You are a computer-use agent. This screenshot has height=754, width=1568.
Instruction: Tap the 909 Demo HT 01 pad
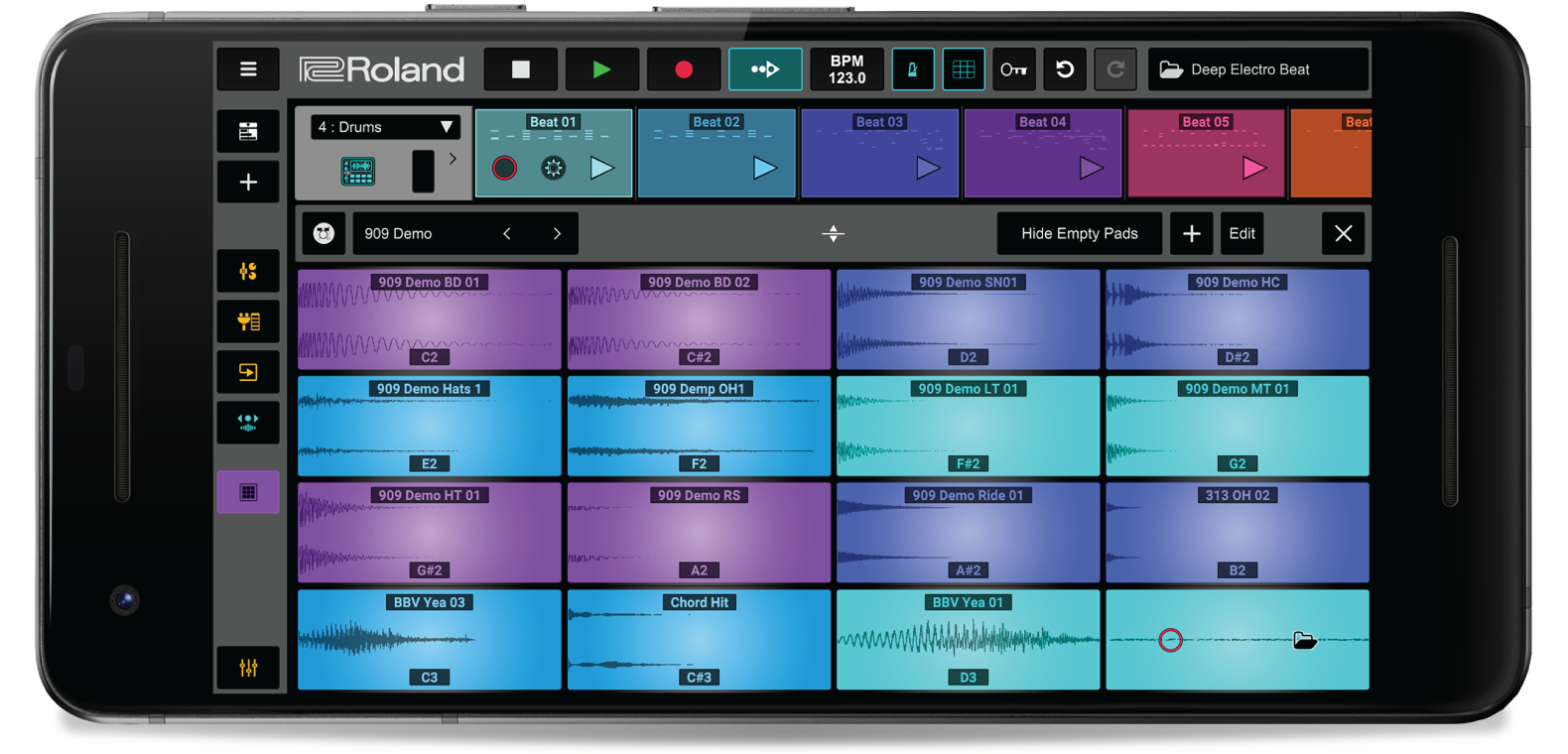(429, 533)
